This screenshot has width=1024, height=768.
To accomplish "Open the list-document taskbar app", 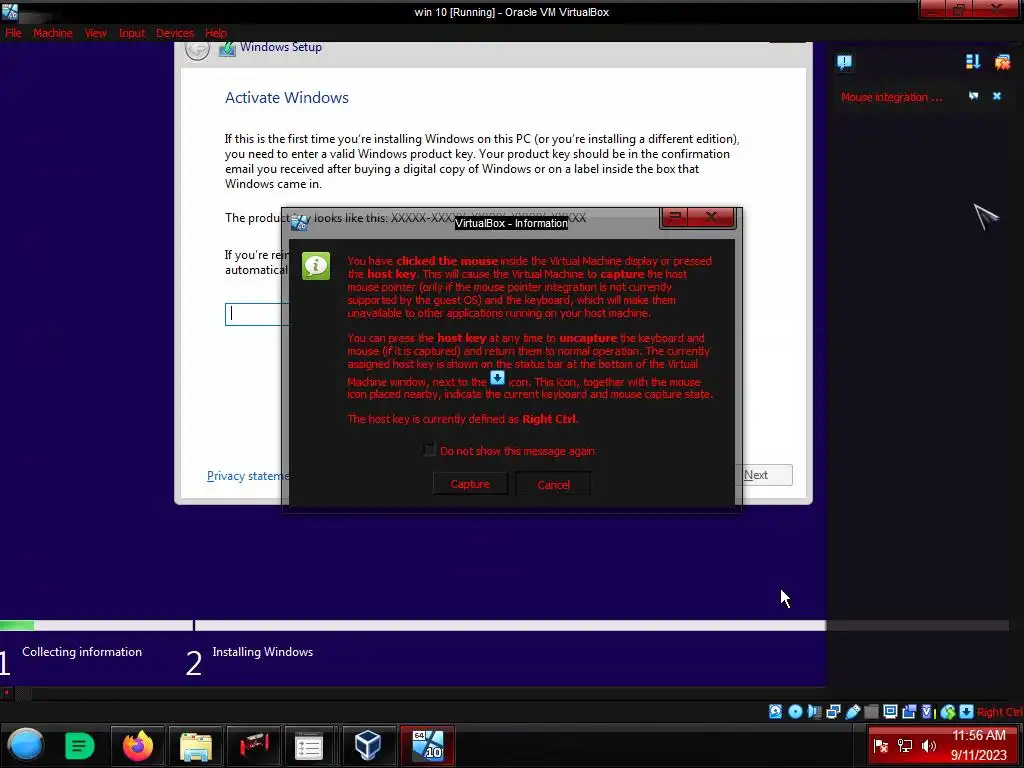I will [309, 746].
